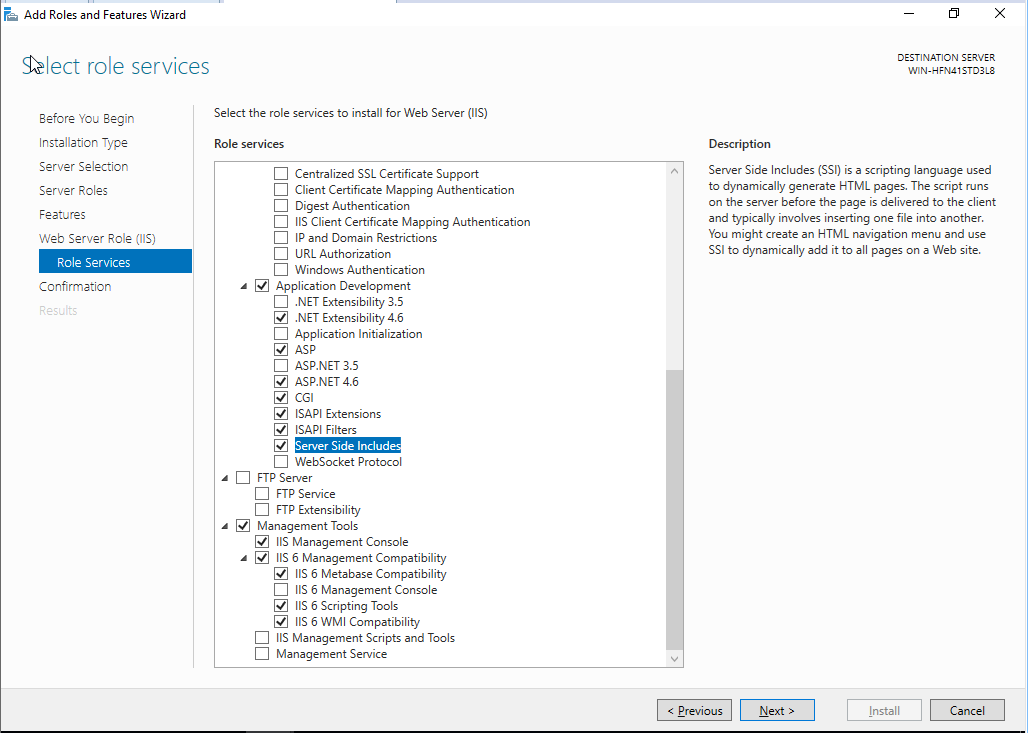Click the wizard icon in the title bar
The height and width of the screenshot is (733, 1028).
[11, 14]
